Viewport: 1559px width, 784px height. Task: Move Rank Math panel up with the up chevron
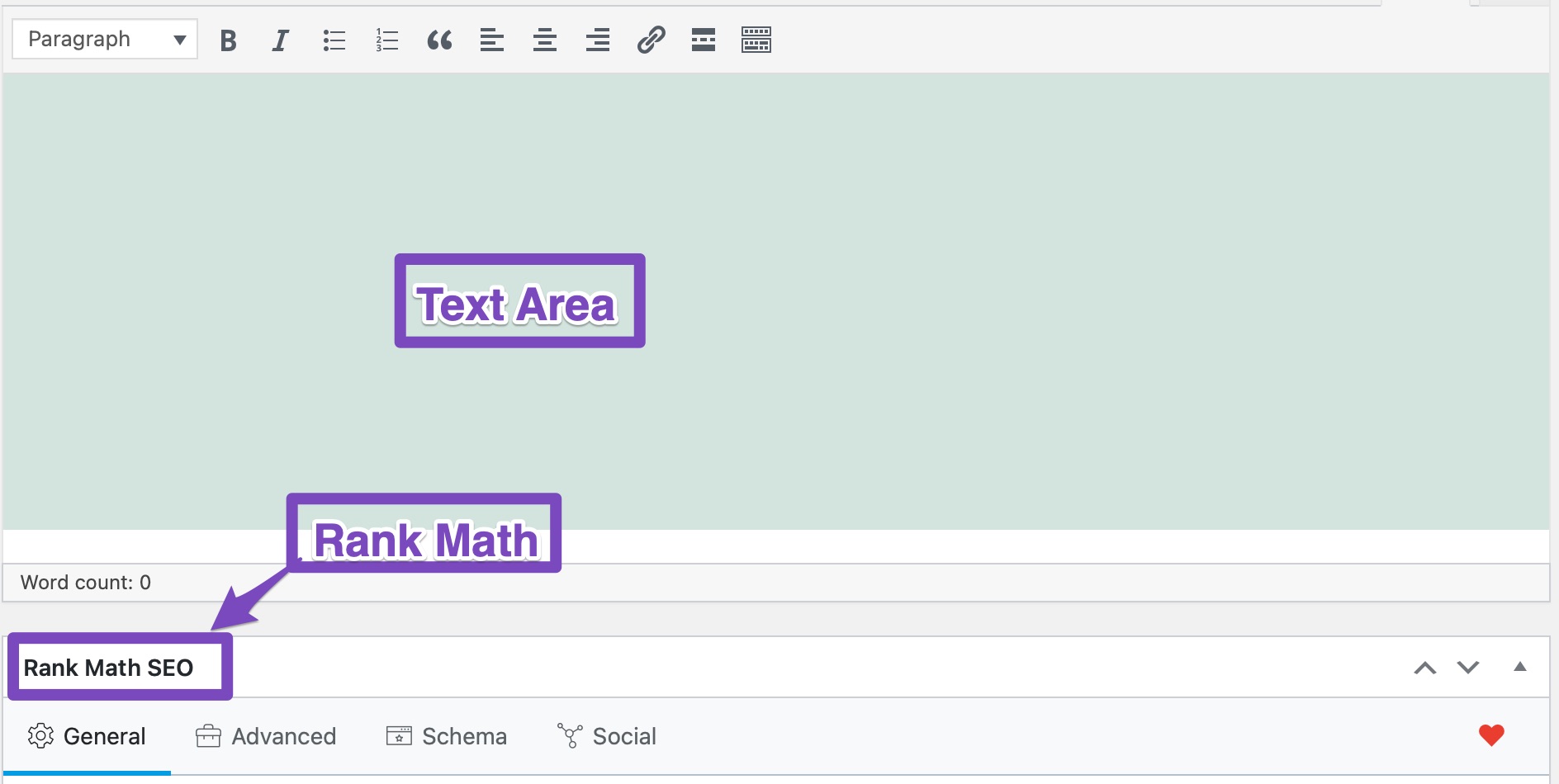[x=1426, y=667]
